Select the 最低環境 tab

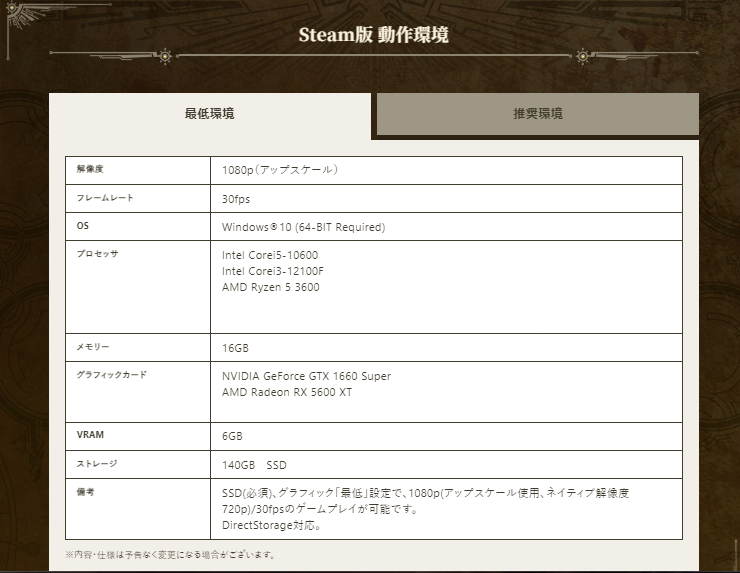tap(210, 114)
